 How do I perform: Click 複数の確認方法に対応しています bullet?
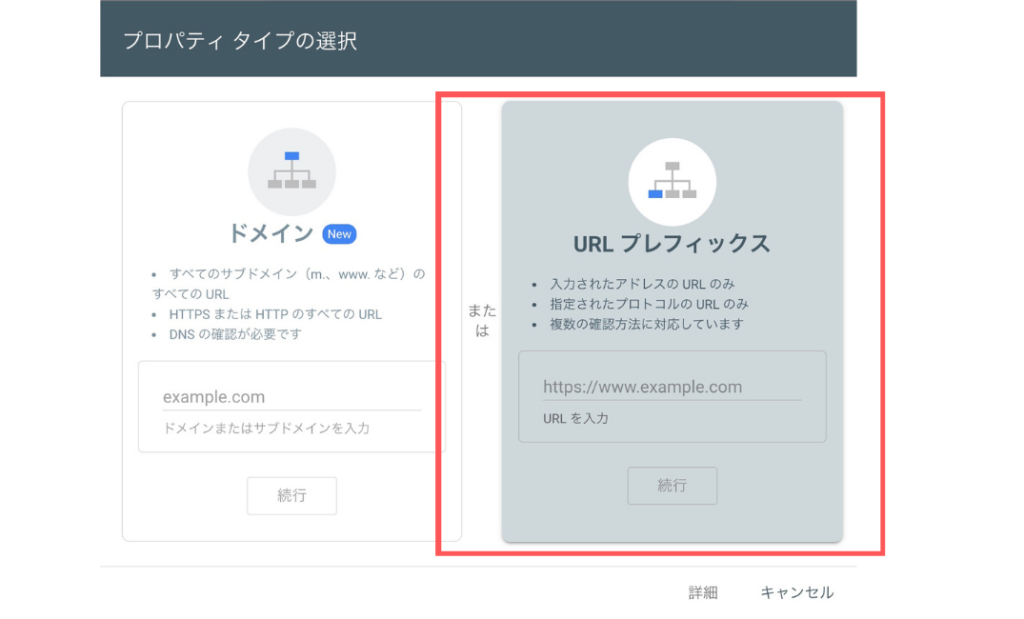pyautogui.click(x=646, y=324)
